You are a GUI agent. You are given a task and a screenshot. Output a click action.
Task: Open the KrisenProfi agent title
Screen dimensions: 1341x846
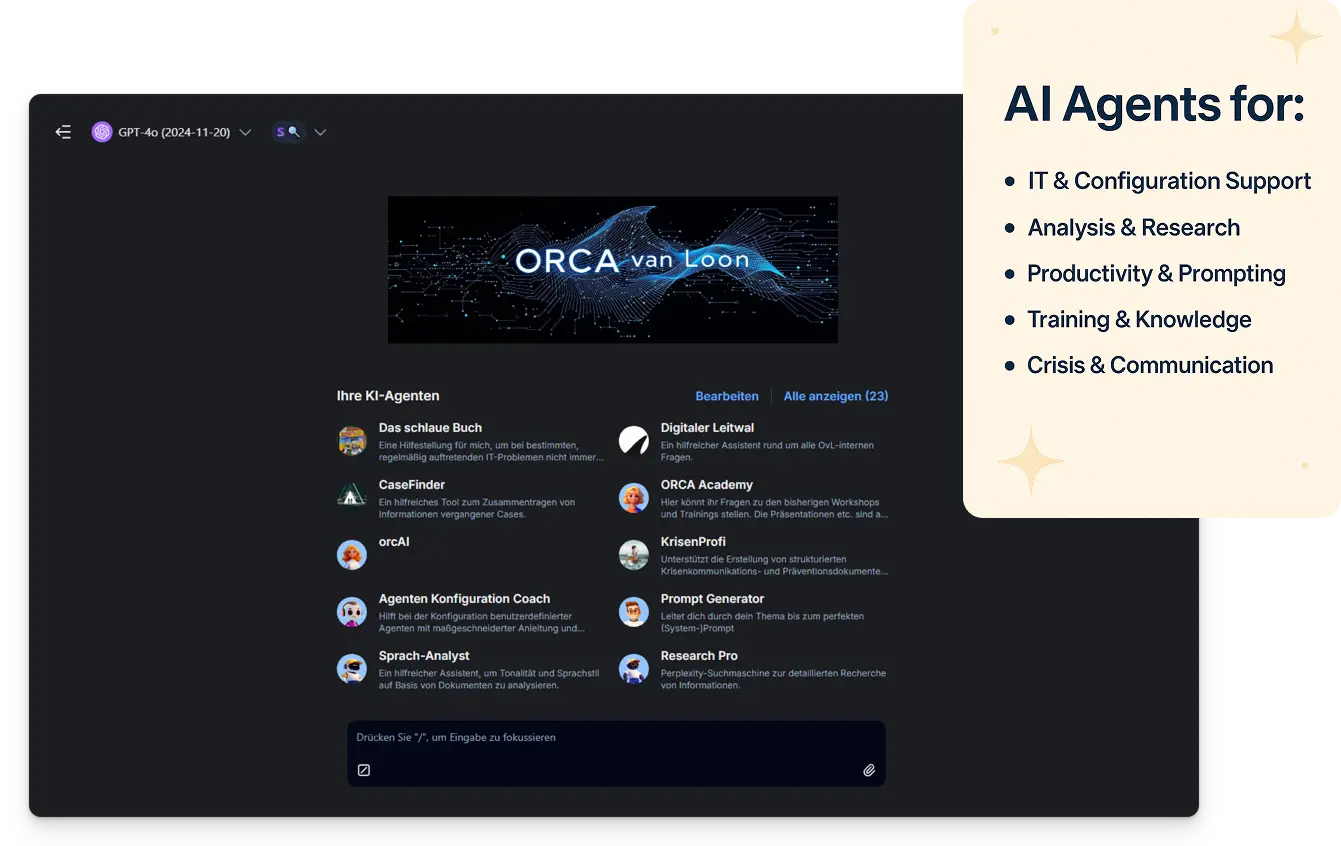pyautogui.click(x=693, y=542)
